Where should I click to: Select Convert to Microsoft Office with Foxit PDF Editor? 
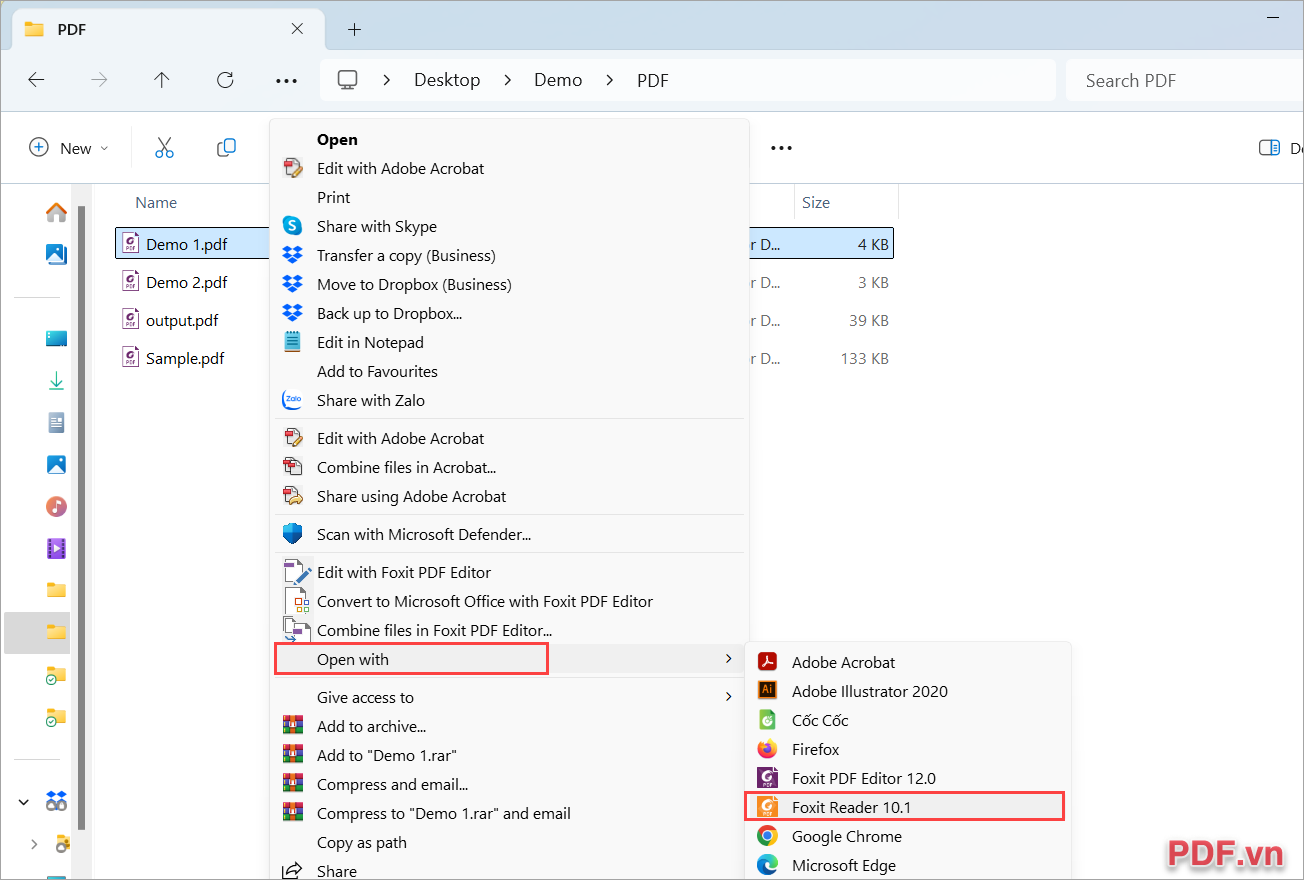coord(485,601)
